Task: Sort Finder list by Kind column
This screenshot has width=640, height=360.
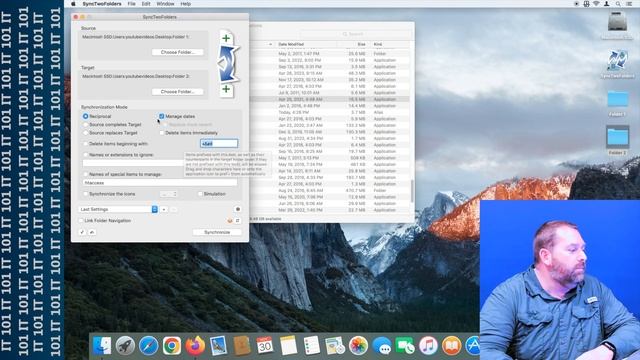Action: 378,44
